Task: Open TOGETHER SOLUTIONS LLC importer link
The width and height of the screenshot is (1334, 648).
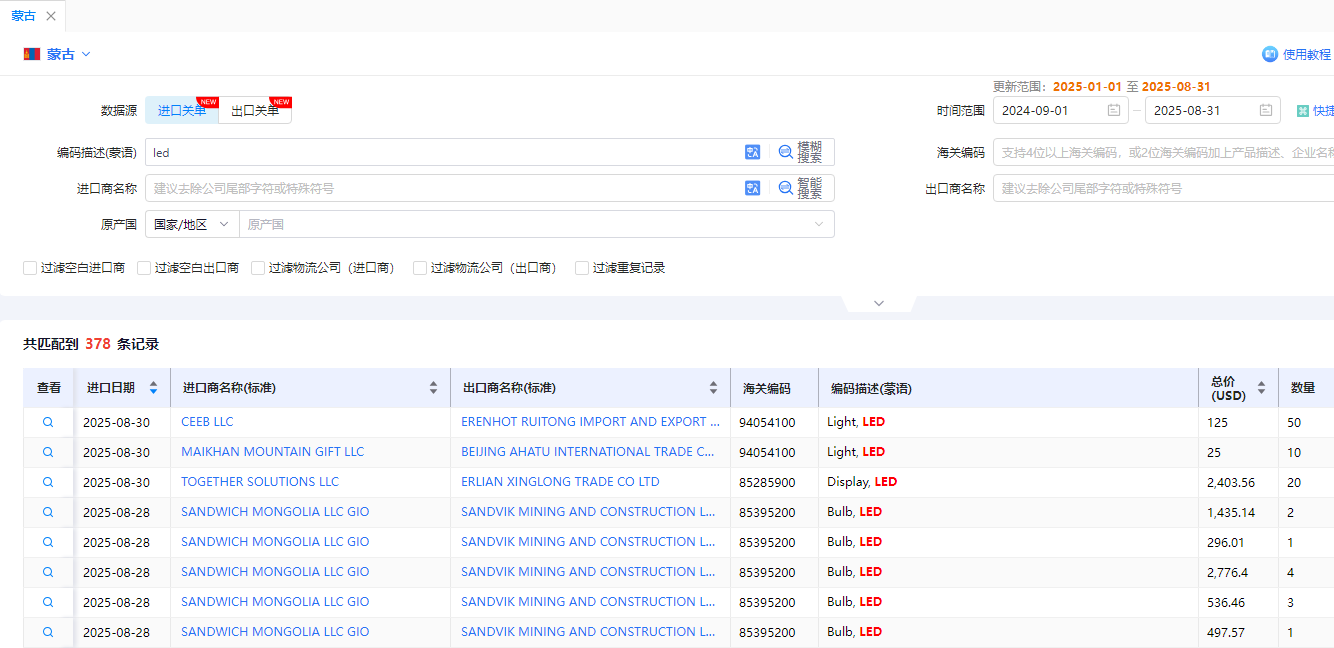Action: [x=260, y=482]
